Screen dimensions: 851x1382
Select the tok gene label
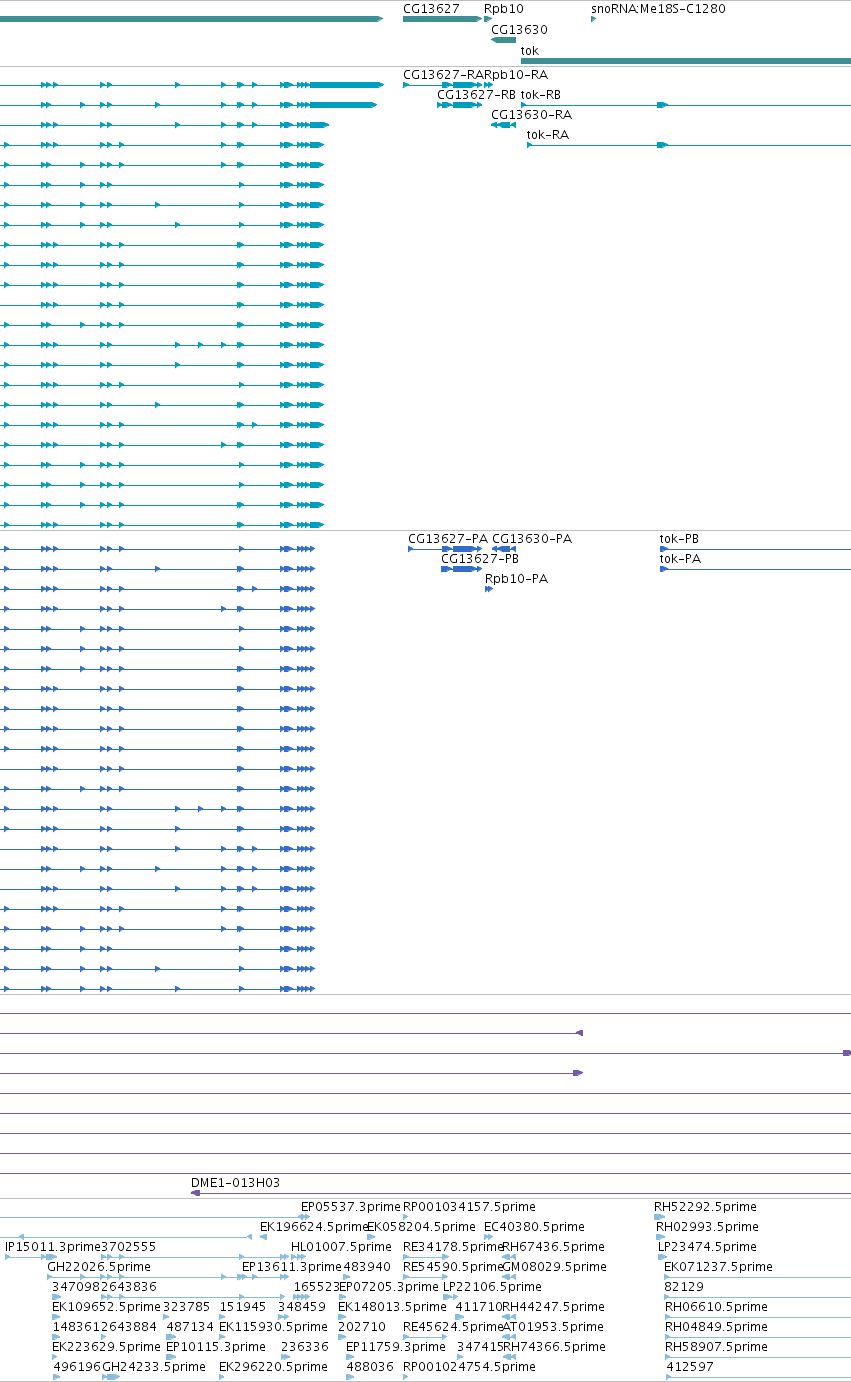(x=530, y=51)
